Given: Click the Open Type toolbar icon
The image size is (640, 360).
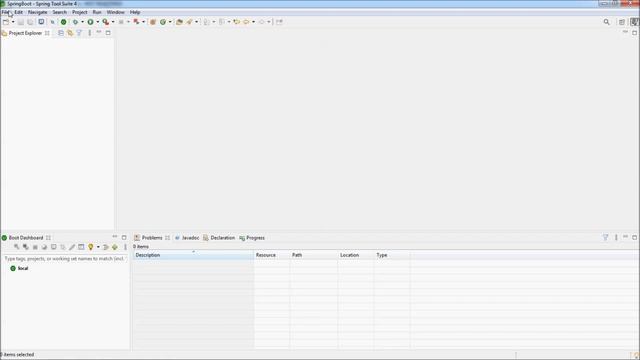Looking at the screenshot, I should (179, 22).
